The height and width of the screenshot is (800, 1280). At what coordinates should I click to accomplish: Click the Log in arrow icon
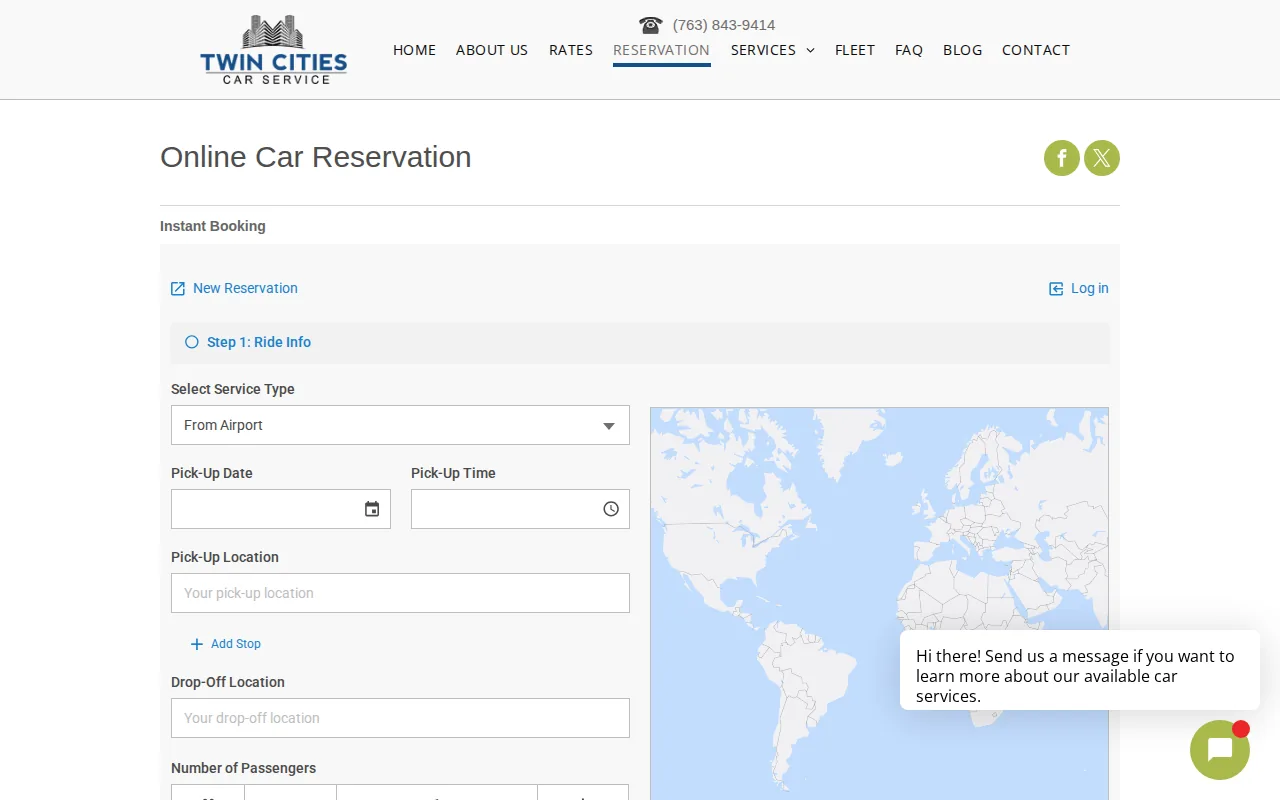[1056, 289]
